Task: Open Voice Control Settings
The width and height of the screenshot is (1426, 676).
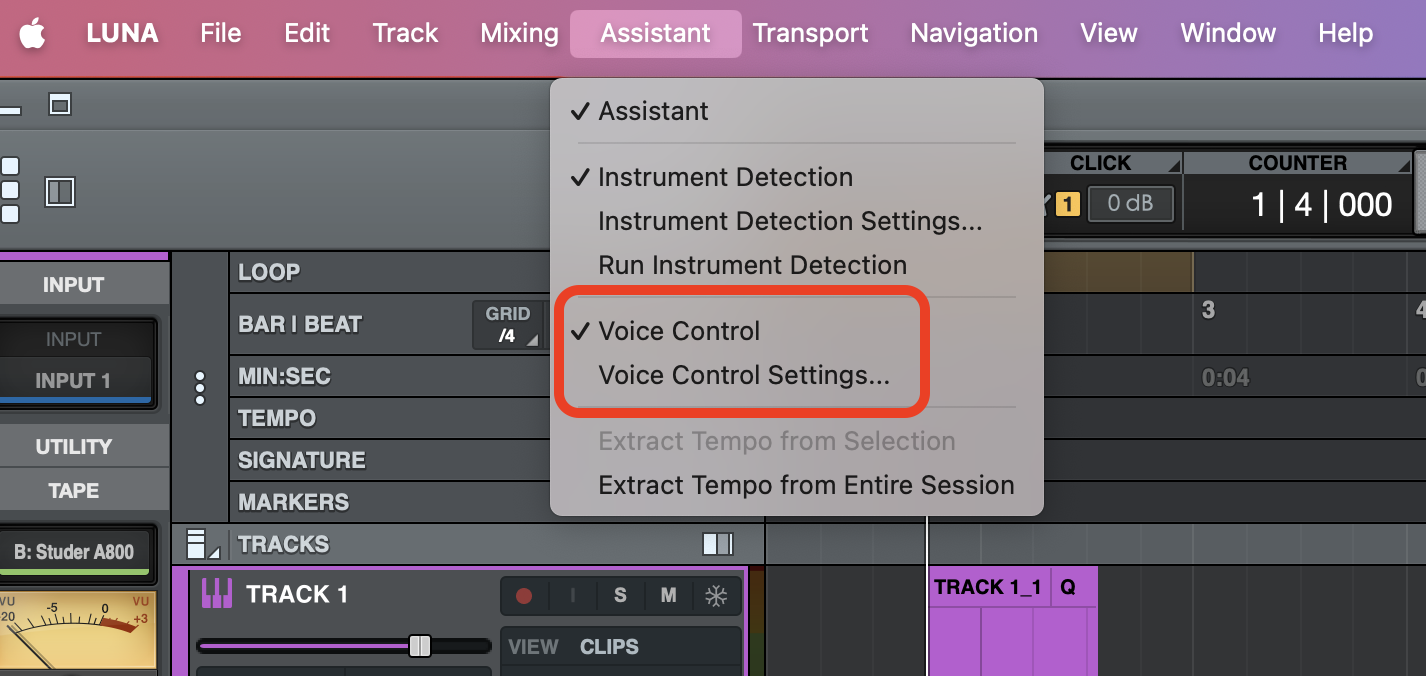Action: (x=743, y=375)
